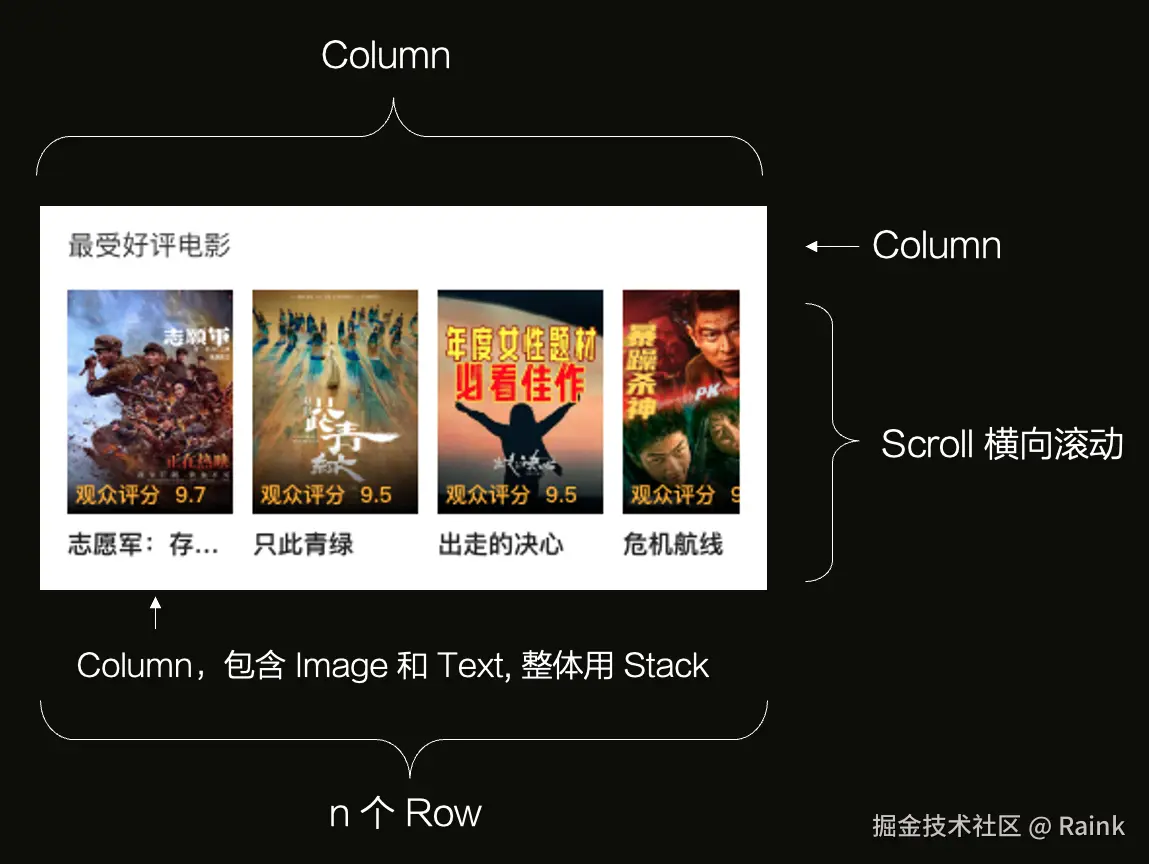The width and height of the screenshot is (1149, 864).
Task: Open the 只此青绿 movie poster thumbnail
Action: 335,402
